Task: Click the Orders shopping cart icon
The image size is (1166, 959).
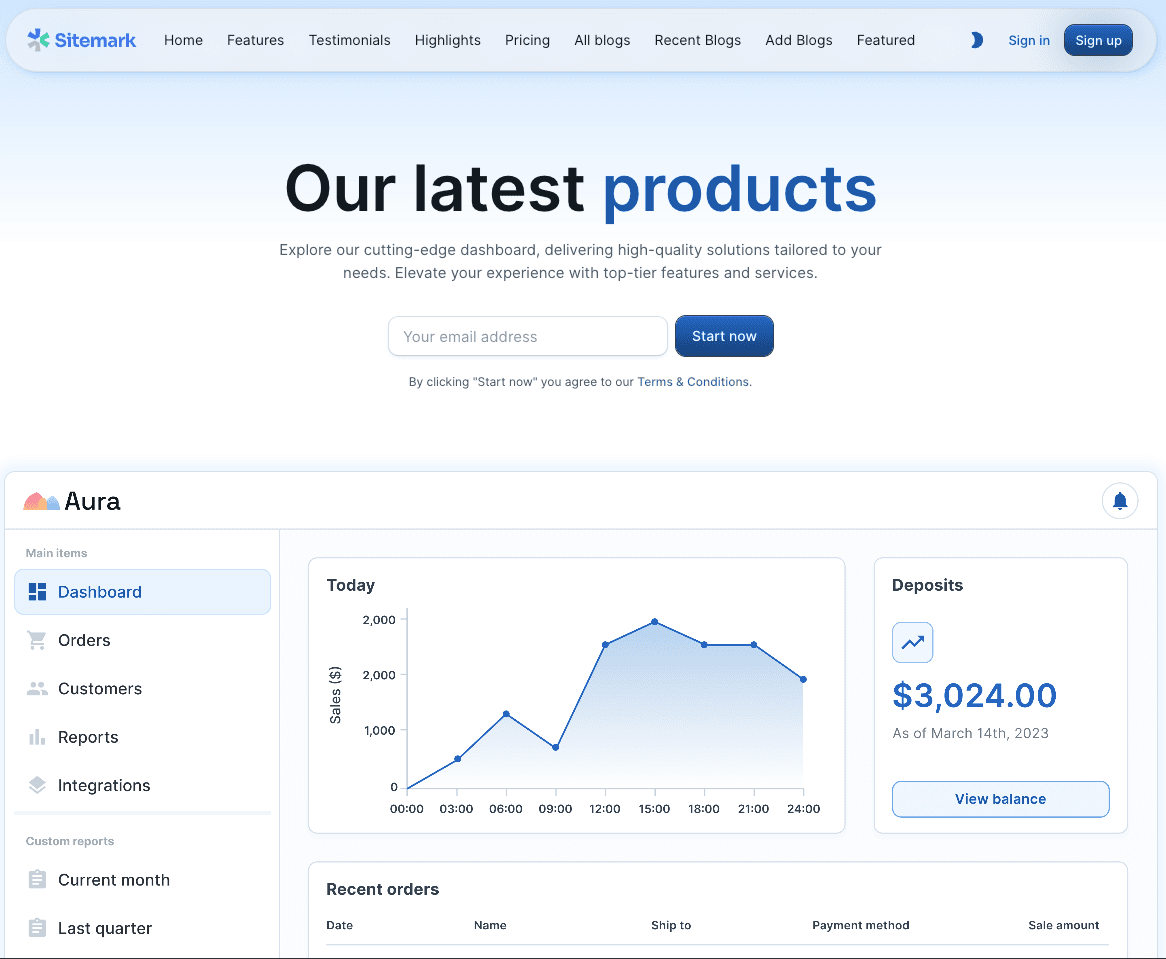Action: click(x=38, y=640)
